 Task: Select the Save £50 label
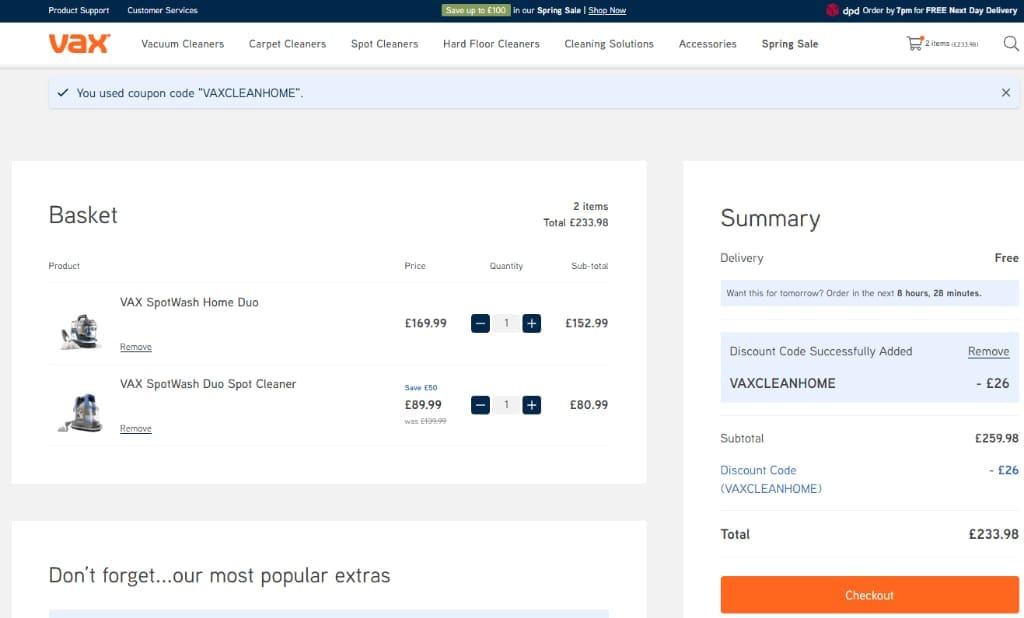pos(421,387)
